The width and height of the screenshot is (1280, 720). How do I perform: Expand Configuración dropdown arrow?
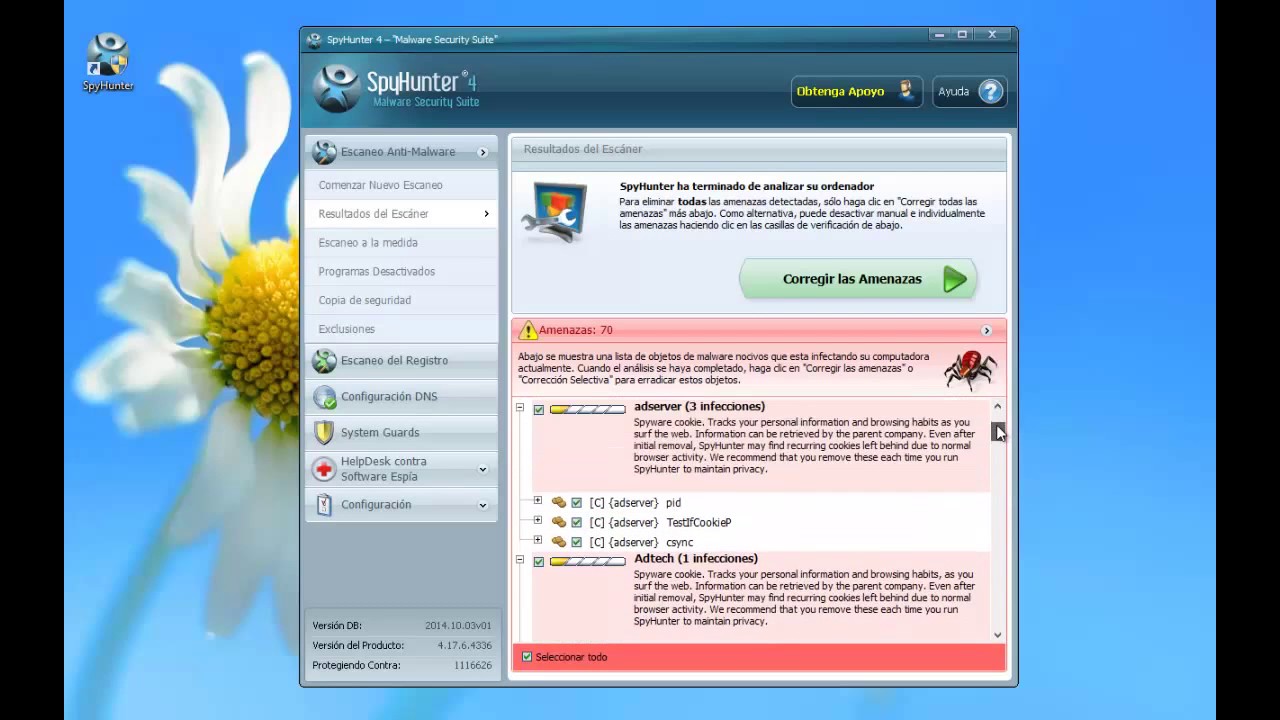482,505
